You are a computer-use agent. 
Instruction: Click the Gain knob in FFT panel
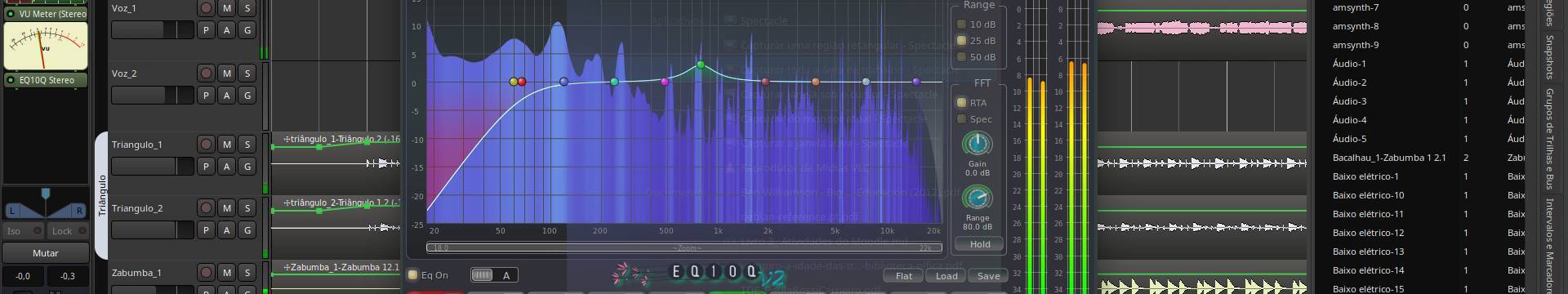tap(977, 144)
